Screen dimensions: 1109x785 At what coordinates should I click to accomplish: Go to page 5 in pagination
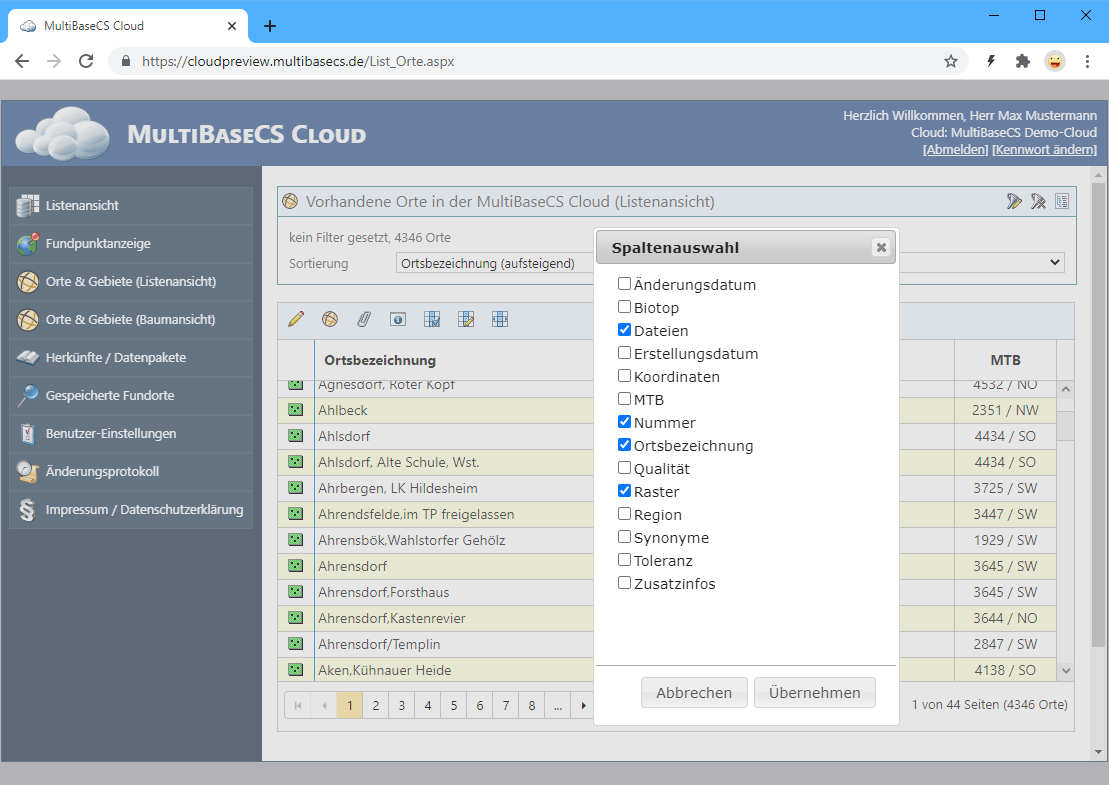coord(453,706)
